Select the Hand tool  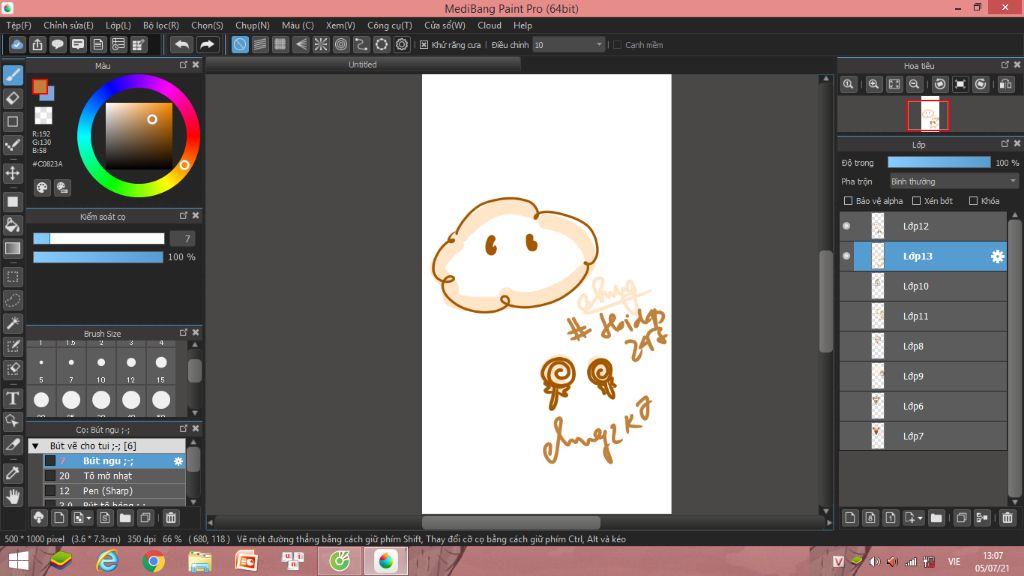(x=12, y=496)
